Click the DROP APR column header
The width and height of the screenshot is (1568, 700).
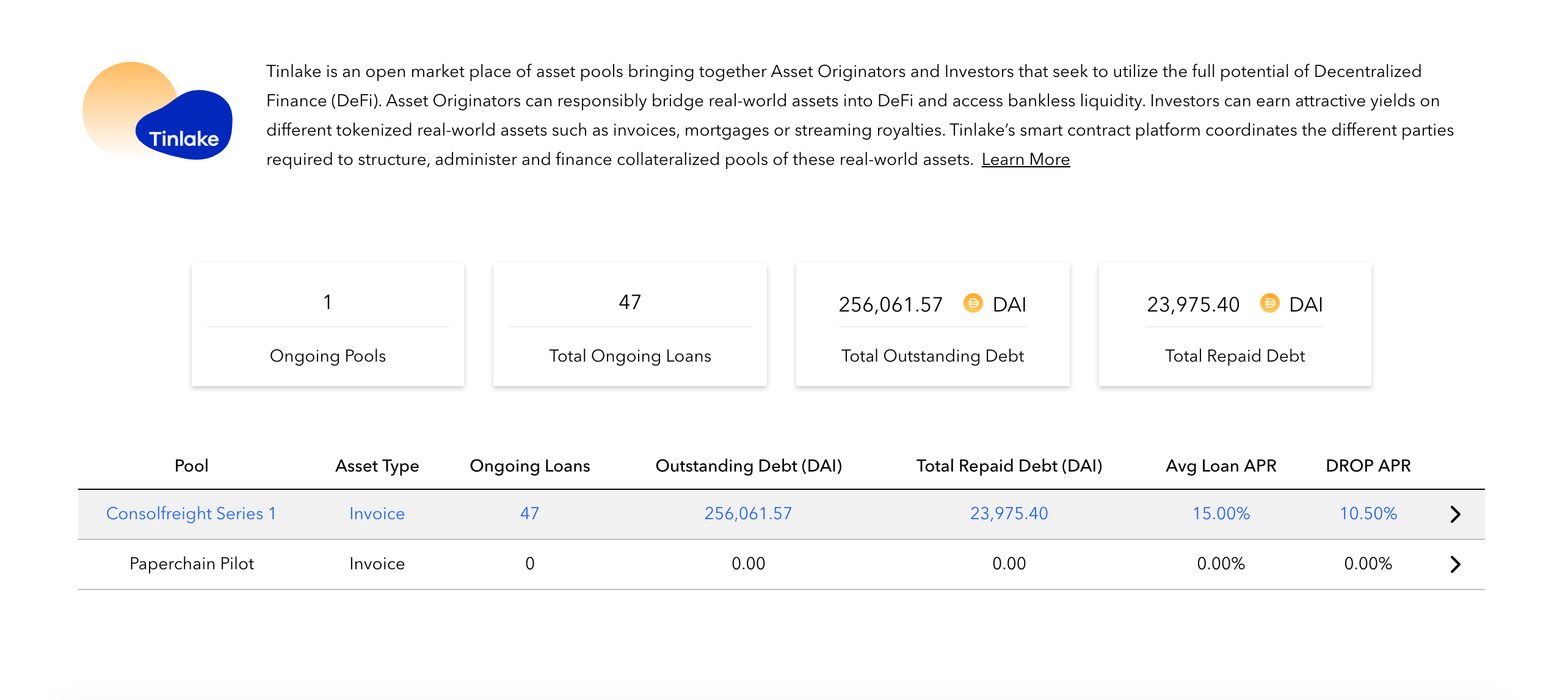[x=1368, y=466]
